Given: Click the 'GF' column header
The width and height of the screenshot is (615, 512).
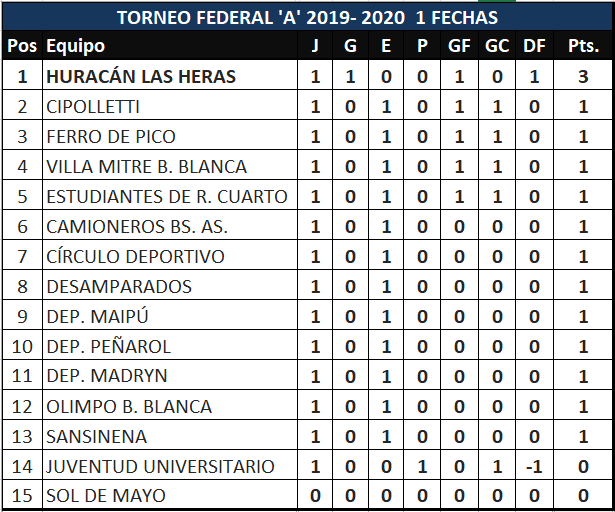Looking at the screenshot, I should point(459,46).
